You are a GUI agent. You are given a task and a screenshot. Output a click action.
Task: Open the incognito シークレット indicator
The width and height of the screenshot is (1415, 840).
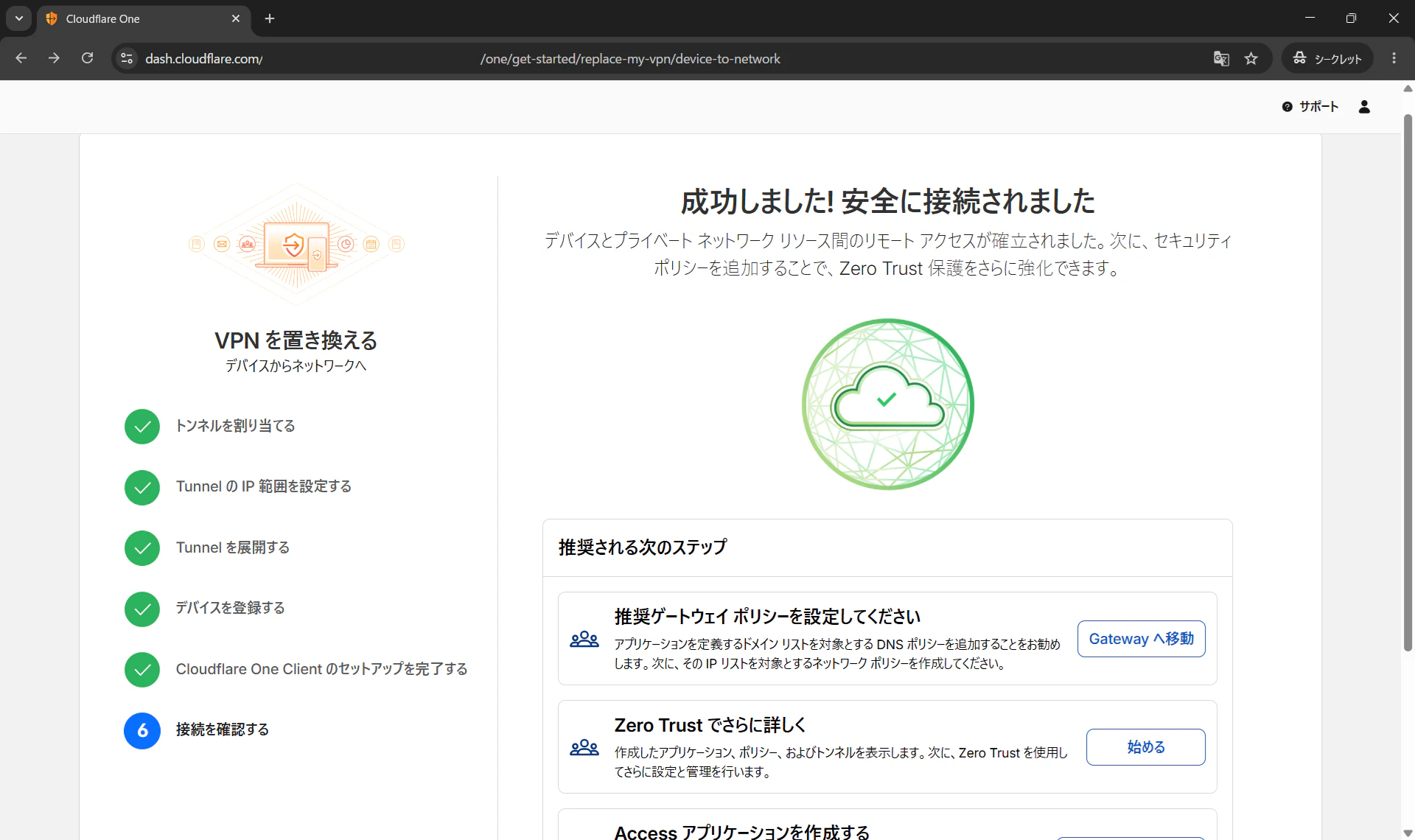coord(1327,58)
